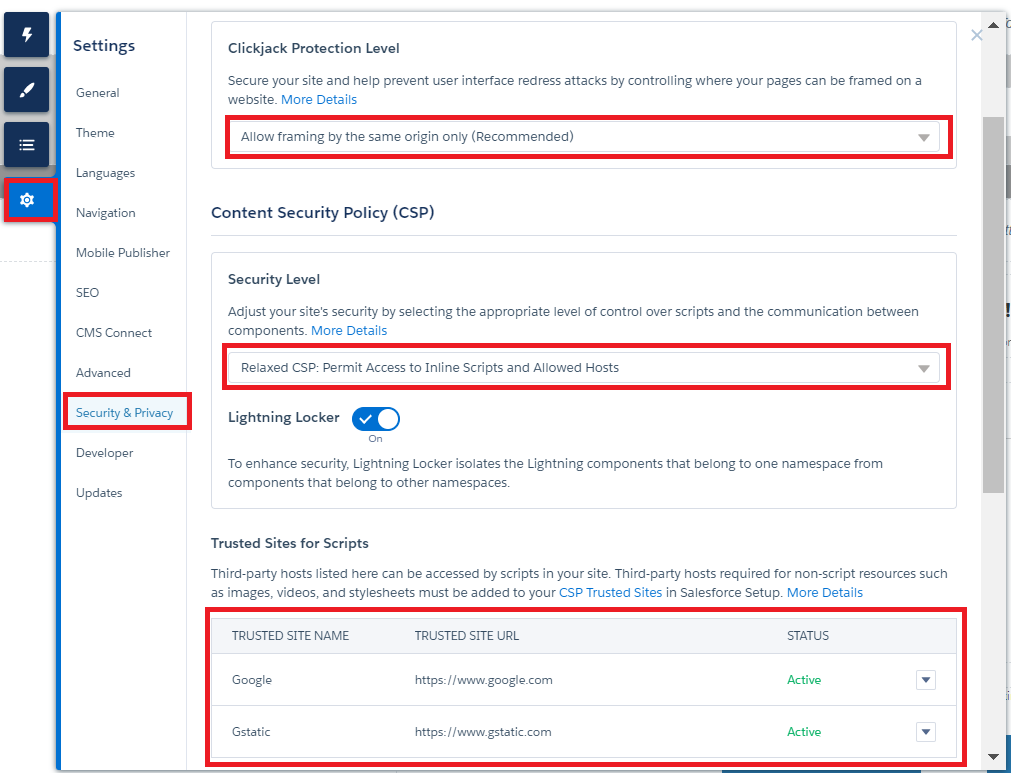Screen dimensions: 1011x773
Task: Follow Trusted Sites for Scripts More Details link
Action: (825, 592)
